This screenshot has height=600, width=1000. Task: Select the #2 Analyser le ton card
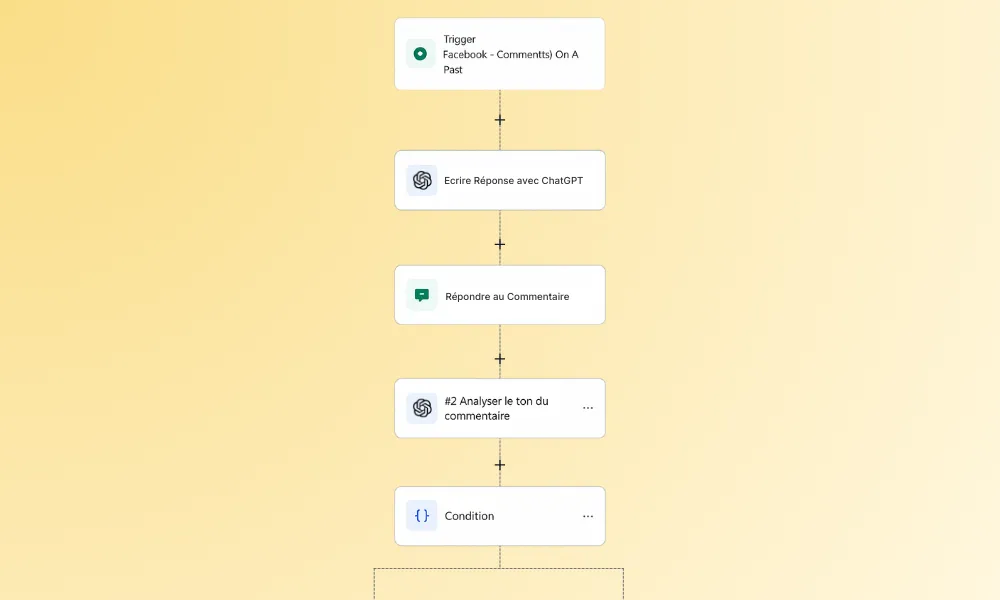click(500, 408)
